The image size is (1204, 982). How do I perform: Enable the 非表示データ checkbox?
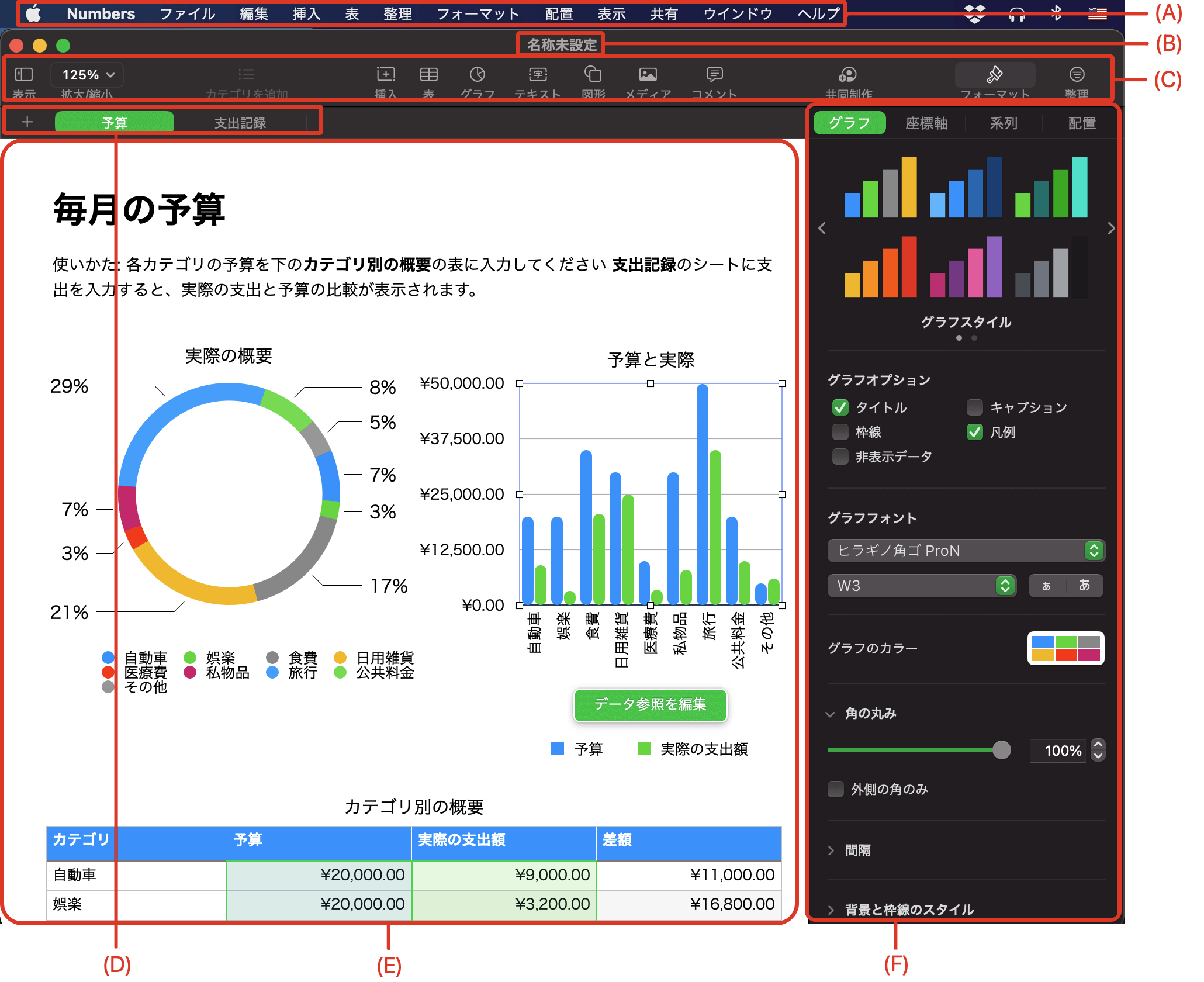[840, 457]
